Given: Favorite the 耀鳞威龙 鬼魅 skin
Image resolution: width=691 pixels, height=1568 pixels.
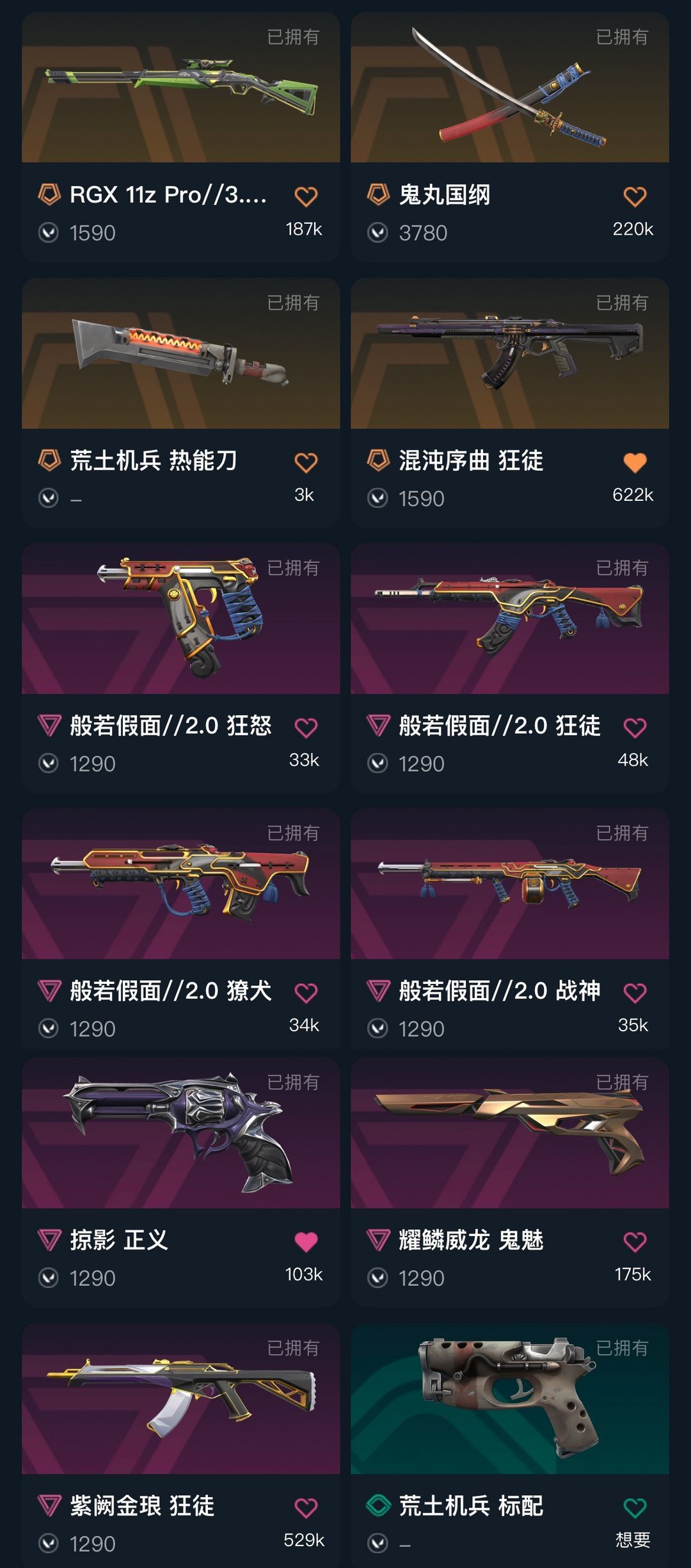Looking at the screenshot, I should (x=635, y=1242).
